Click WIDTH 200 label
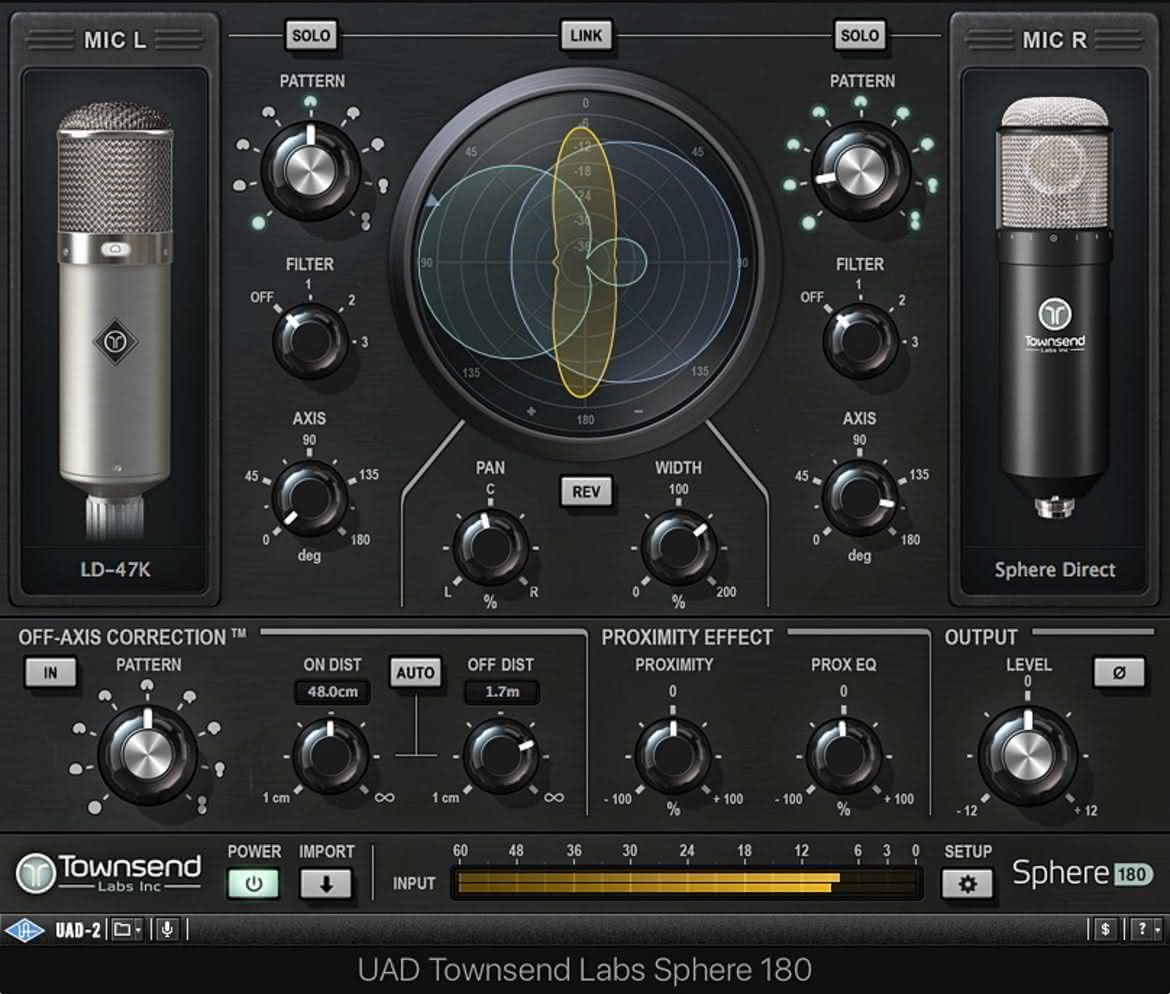Image resolution: width=1170 pixels, height=994 pixels. pyautogui.click(x=726, y=592)
